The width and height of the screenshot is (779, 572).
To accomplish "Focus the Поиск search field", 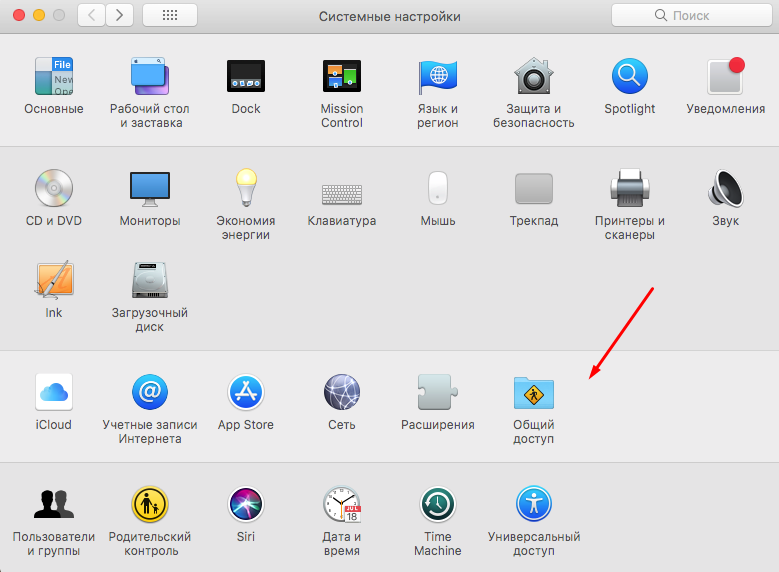I will tap(691, 15).
